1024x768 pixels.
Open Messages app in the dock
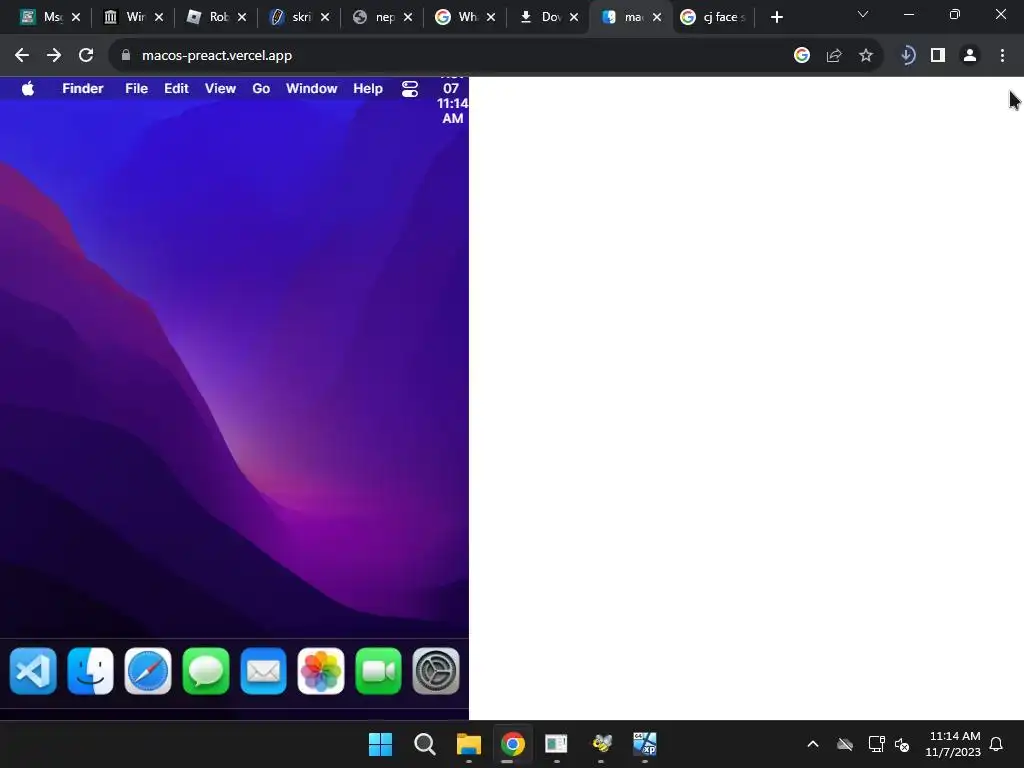206,671
